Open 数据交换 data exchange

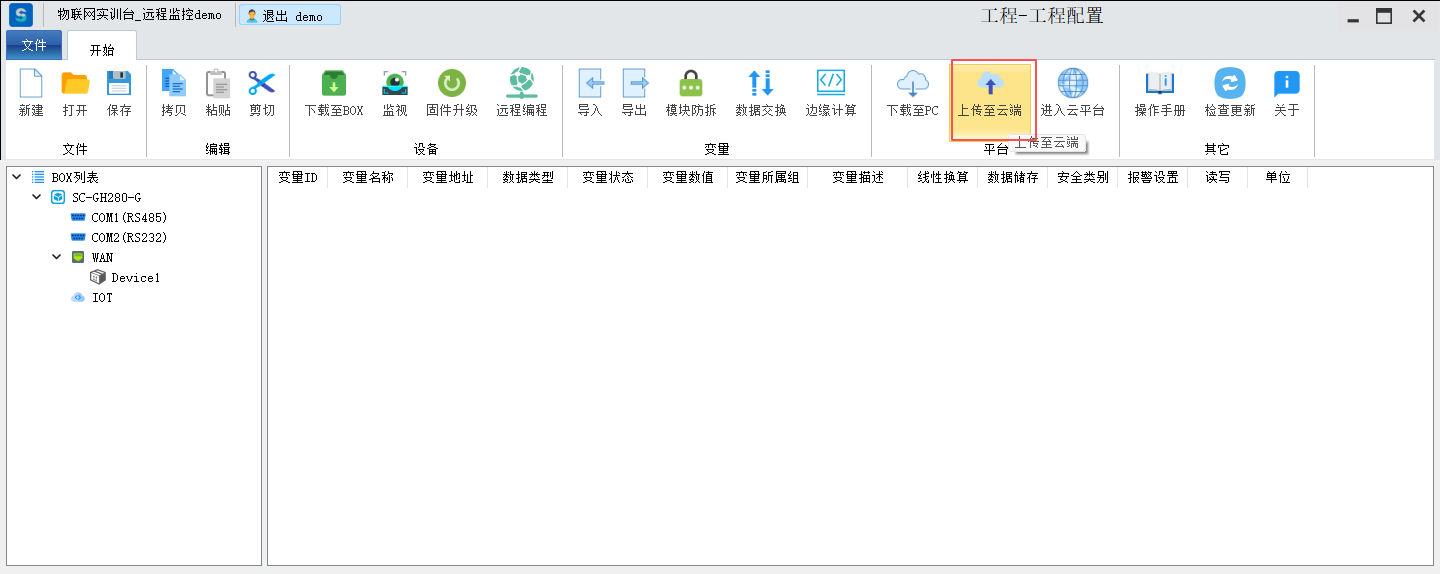[x=760, y=84]
